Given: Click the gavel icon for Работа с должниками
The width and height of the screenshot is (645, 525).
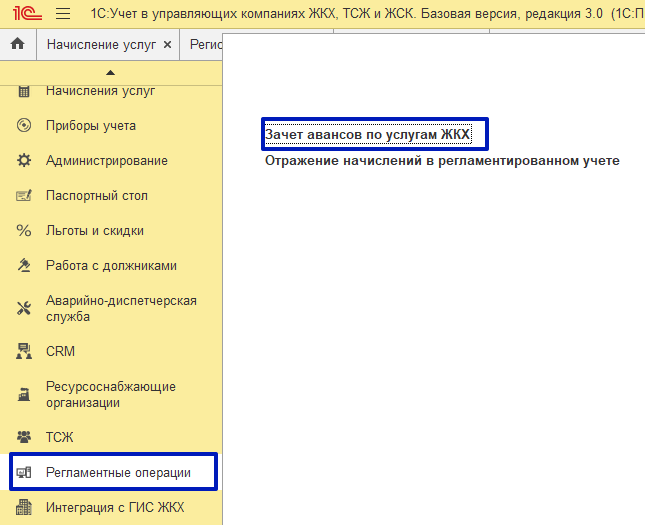Looking at the screenshot, I should (25, 266).
